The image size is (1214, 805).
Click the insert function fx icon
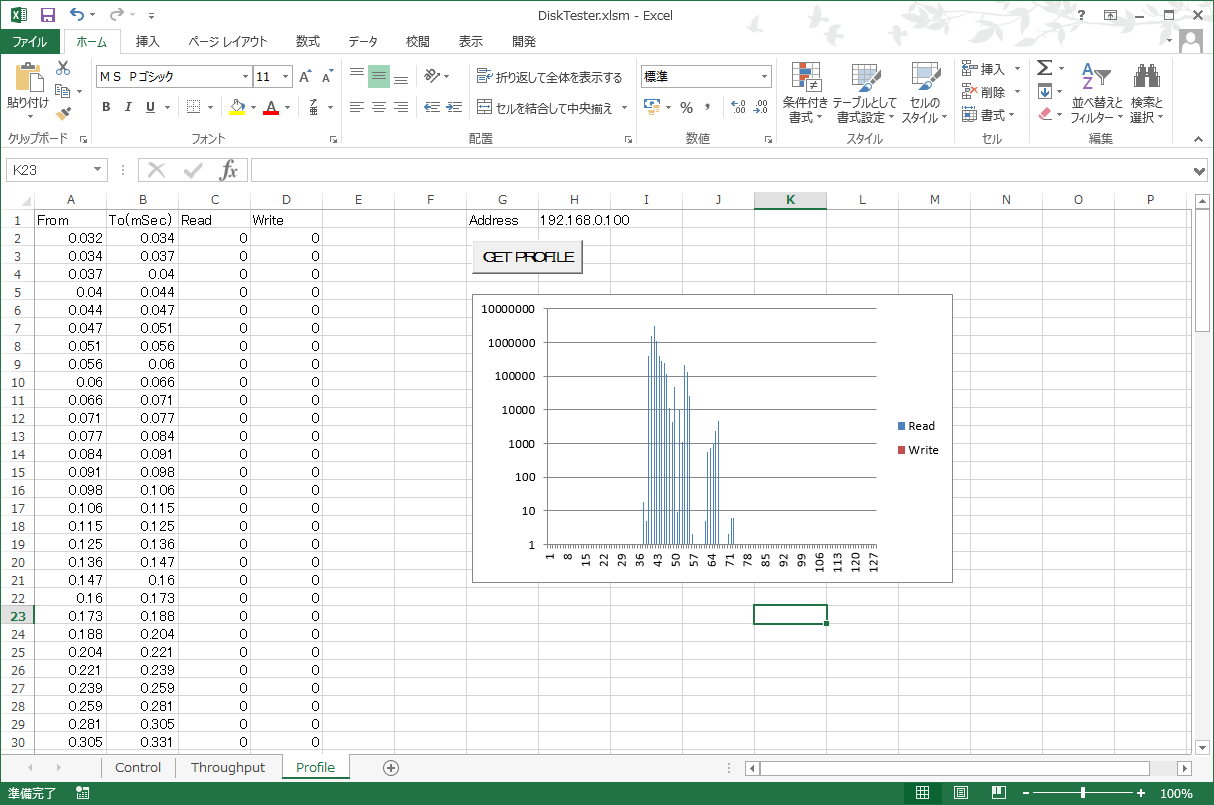point(229,170)
